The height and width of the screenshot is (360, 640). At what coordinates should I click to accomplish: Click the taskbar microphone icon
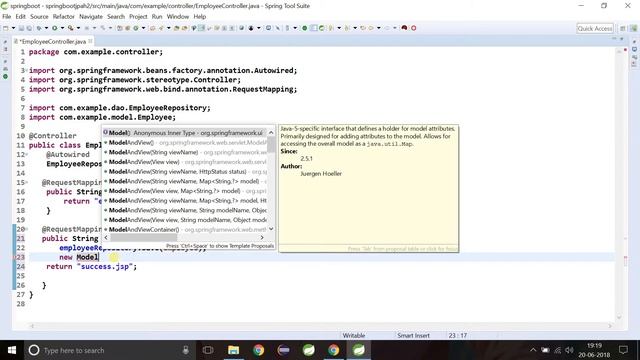186,350
